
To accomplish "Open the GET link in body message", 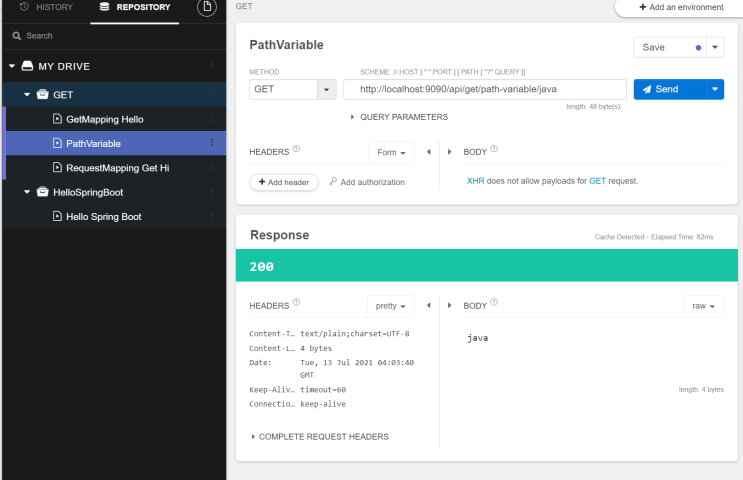I will tap(597, 181).
